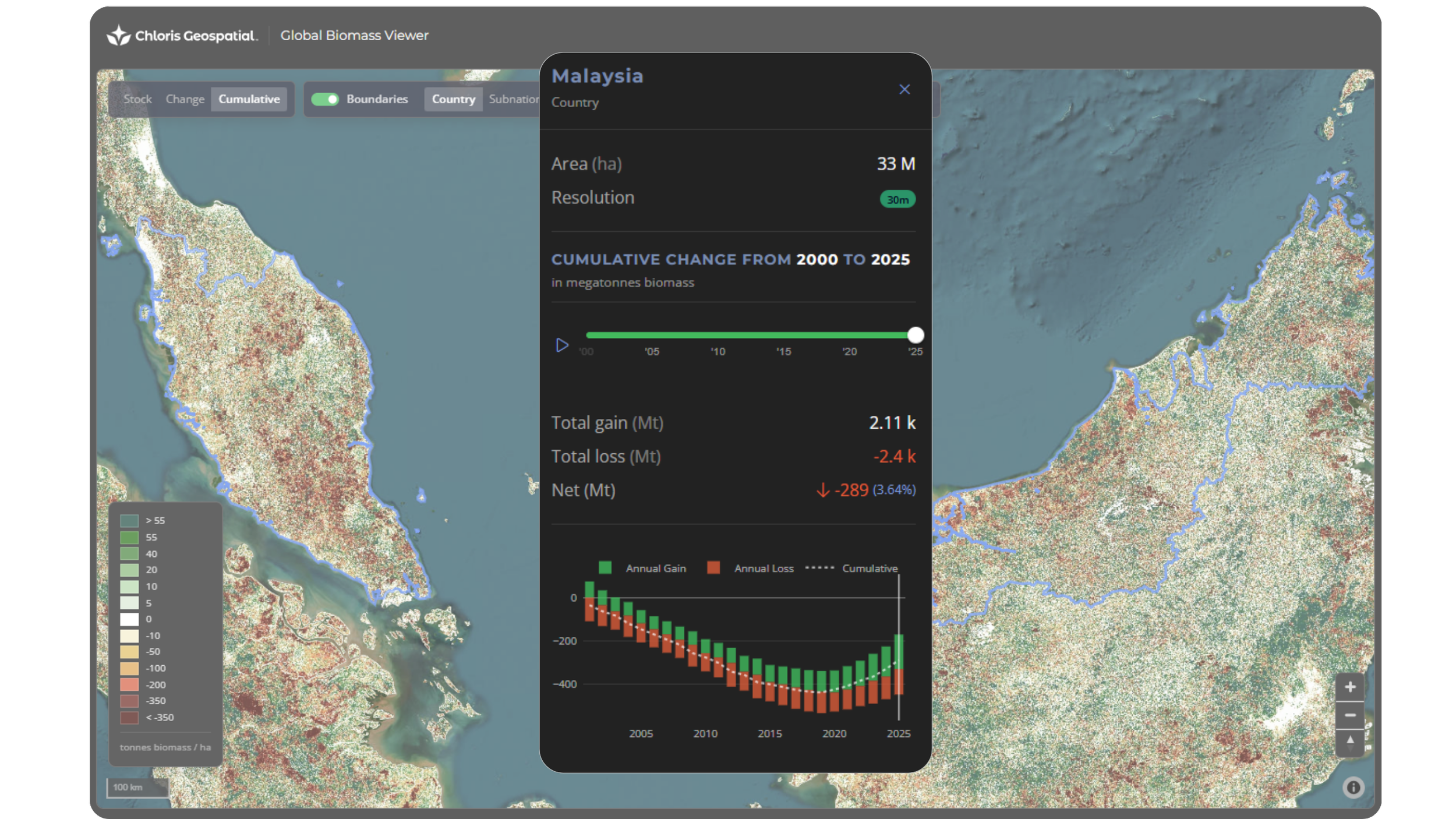Zoom in with the plus button
The image size is (1456, 819).
[x=1349, y=687]
